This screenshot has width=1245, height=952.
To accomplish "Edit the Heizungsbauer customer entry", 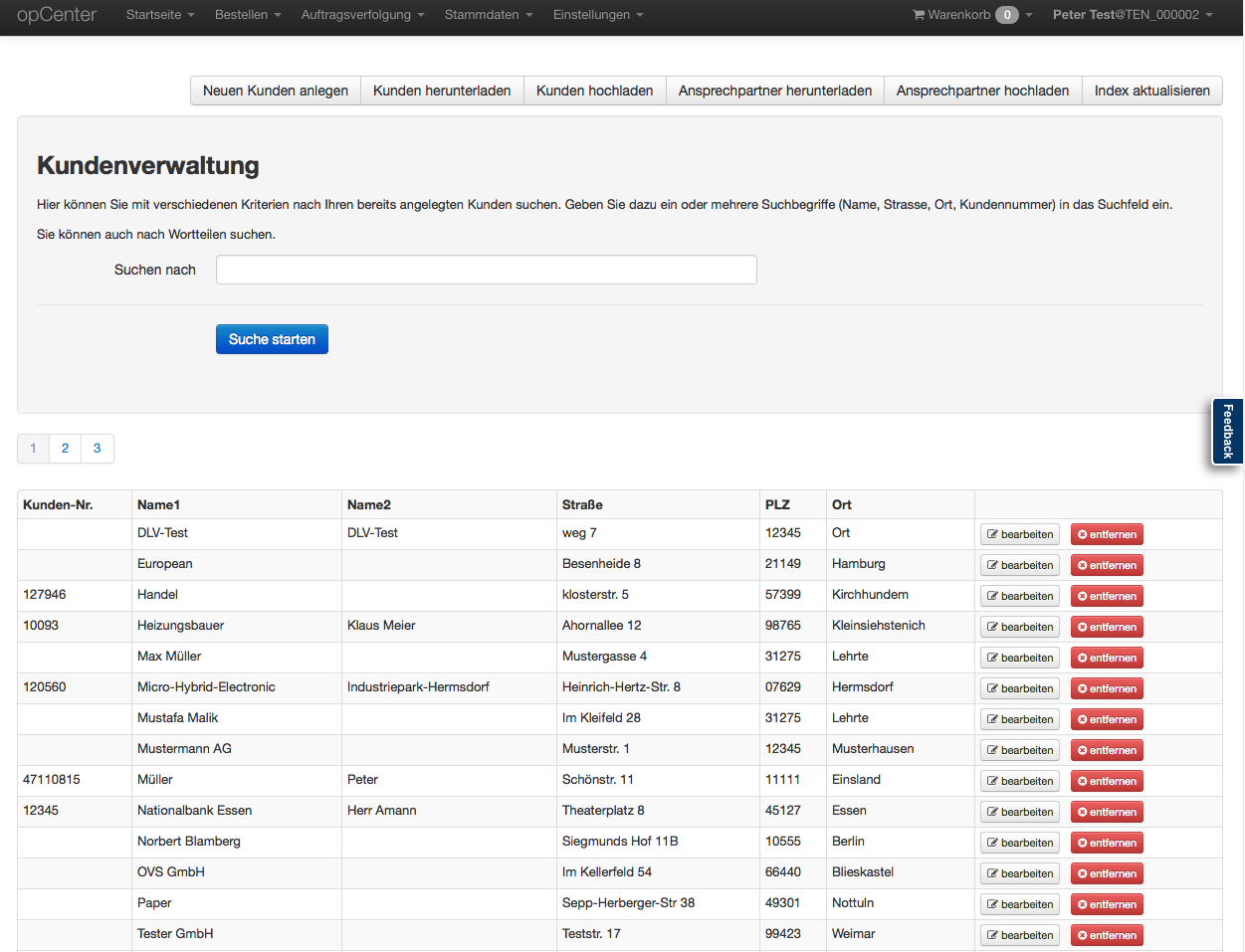I will (x=1019, y=627).
